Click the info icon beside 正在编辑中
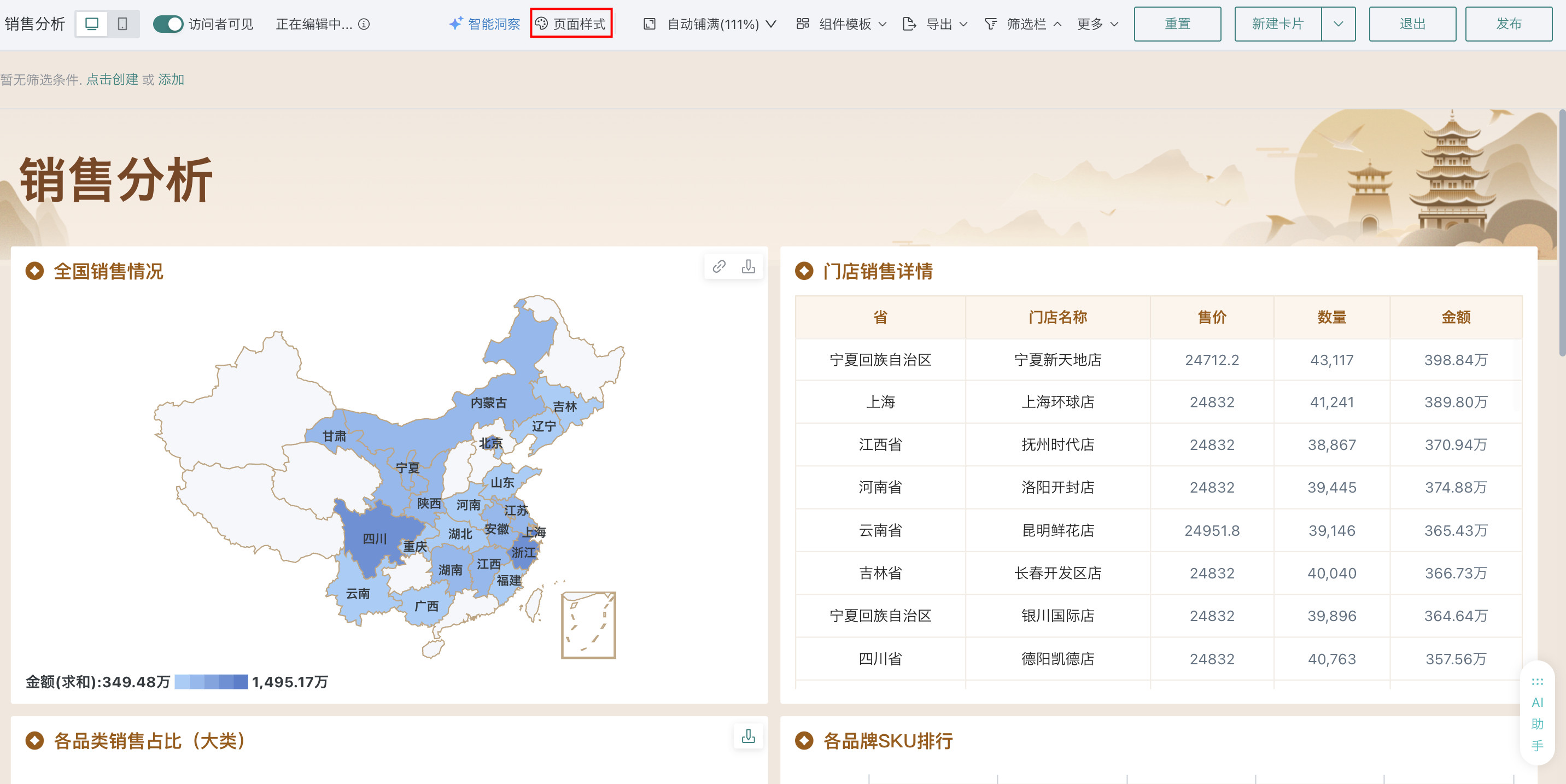 point(364,24)
